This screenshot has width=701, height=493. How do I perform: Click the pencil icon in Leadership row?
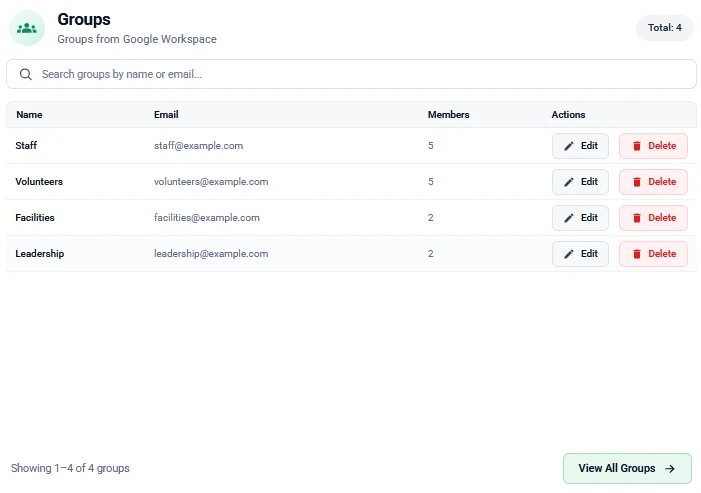click(569, 254)
